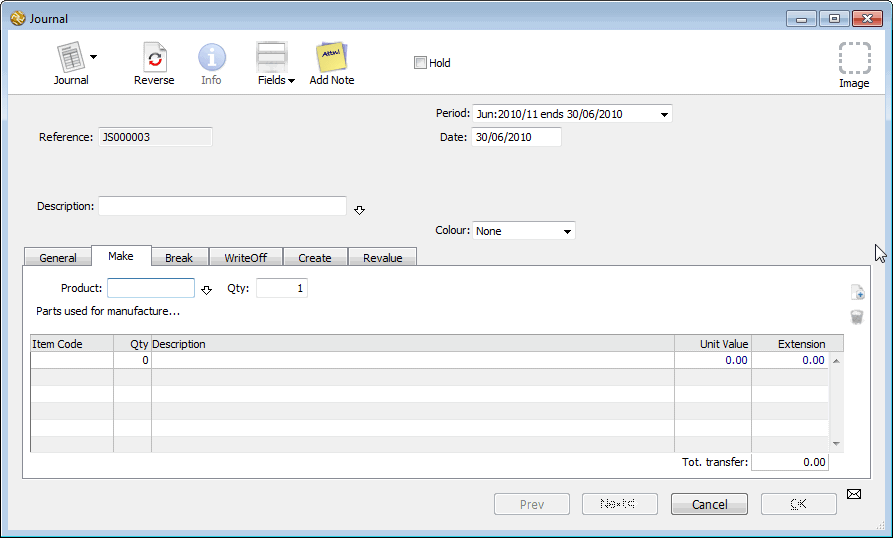
Task: Click the envelope icon at bottom right
Action: 854,493
